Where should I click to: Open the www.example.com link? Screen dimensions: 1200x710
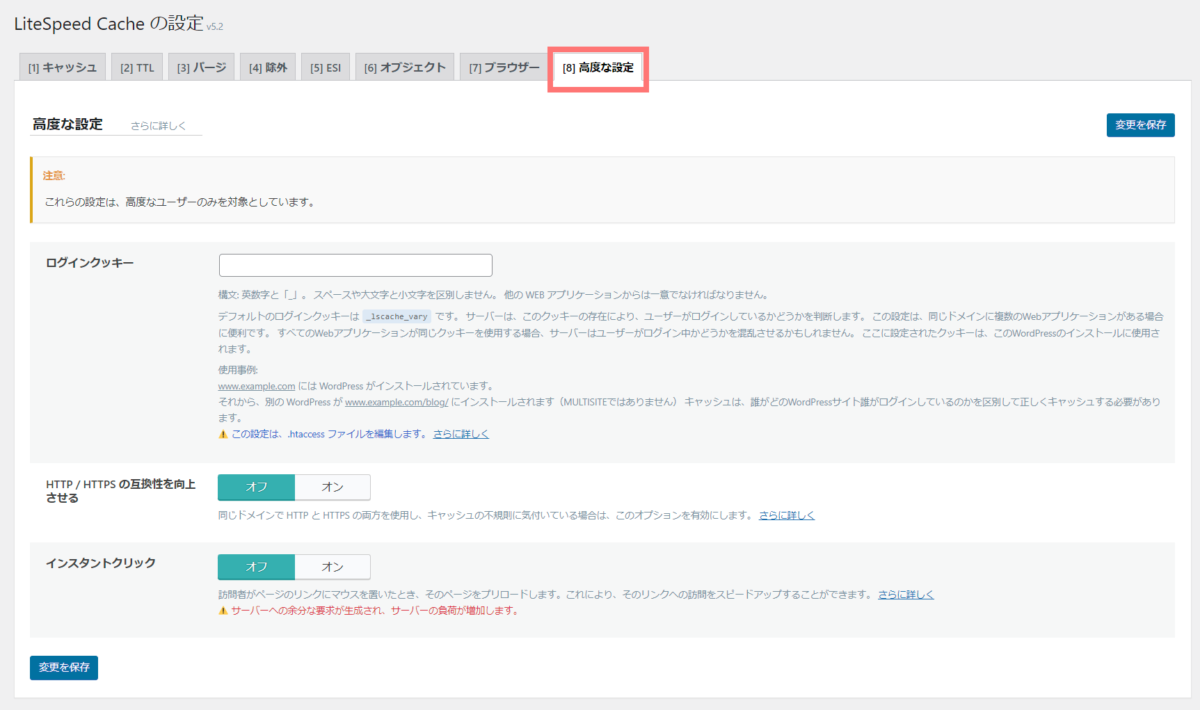(256, 385)
